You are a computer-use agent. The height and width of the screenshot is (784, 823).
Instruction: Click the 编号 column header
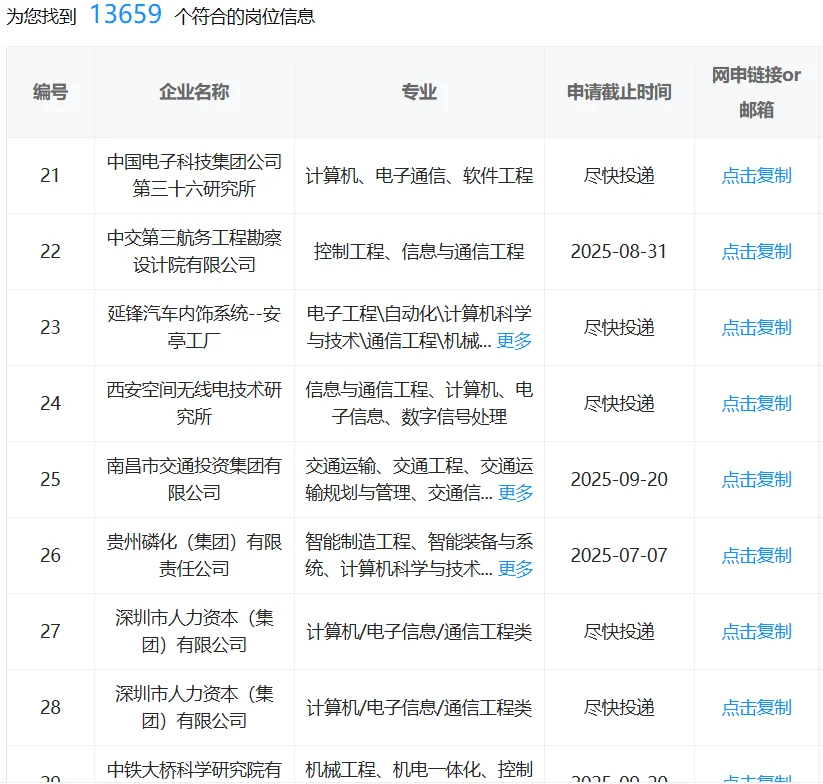[x=50, y=92]
